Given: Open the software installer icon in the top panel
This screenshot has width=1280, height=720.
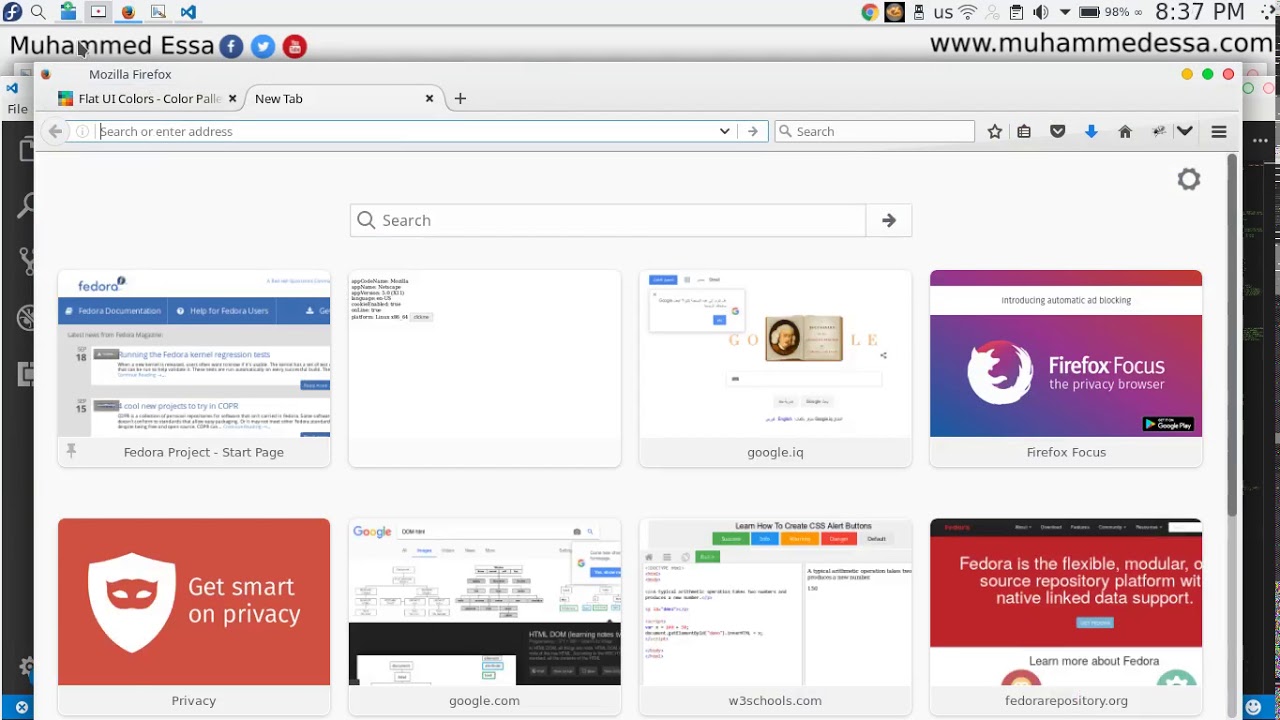Looking at the screenshot, I should click(68, 12).
